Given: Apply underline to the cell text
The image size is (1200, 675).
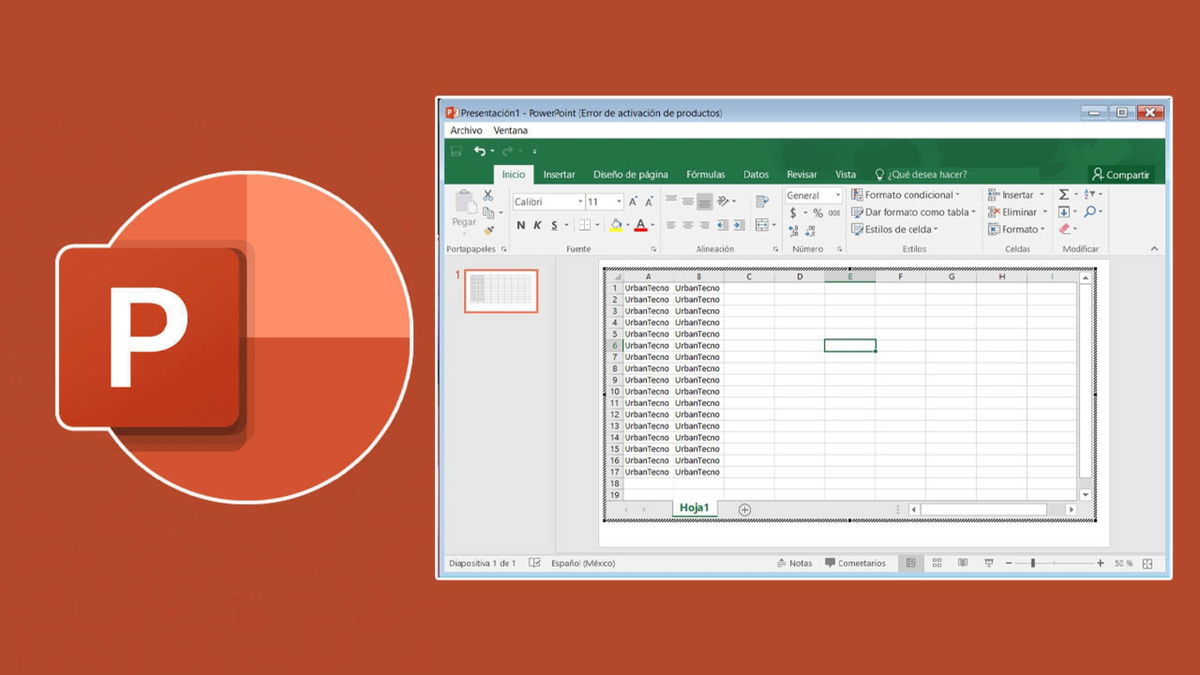Looking at the screenshot, I should pos(554,224).
